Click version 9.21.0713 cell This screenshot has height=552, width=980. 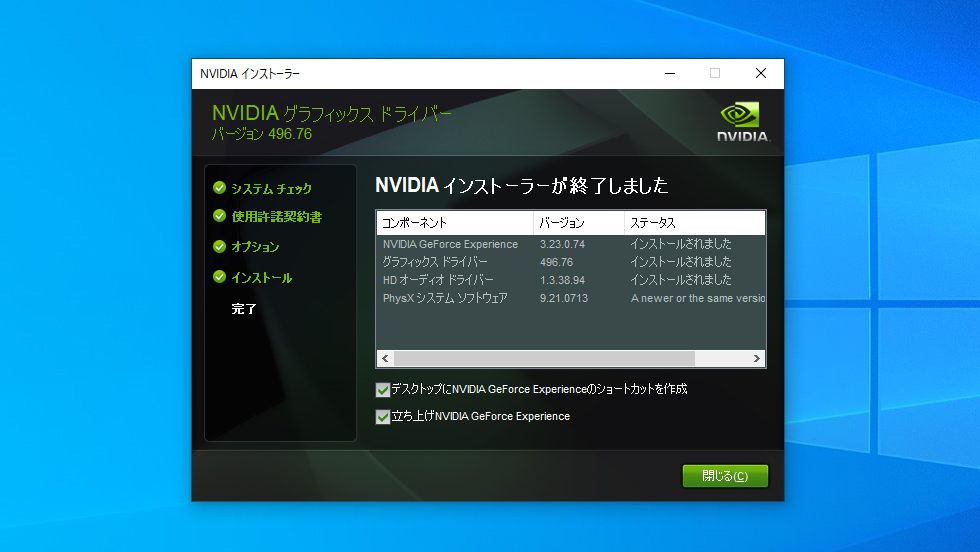564,299
